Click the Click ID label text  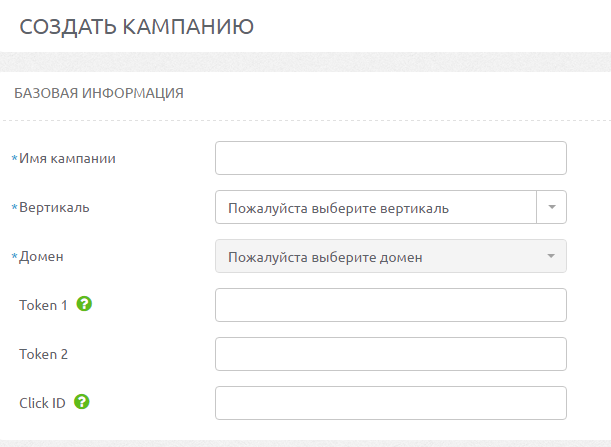click(42, 403)
